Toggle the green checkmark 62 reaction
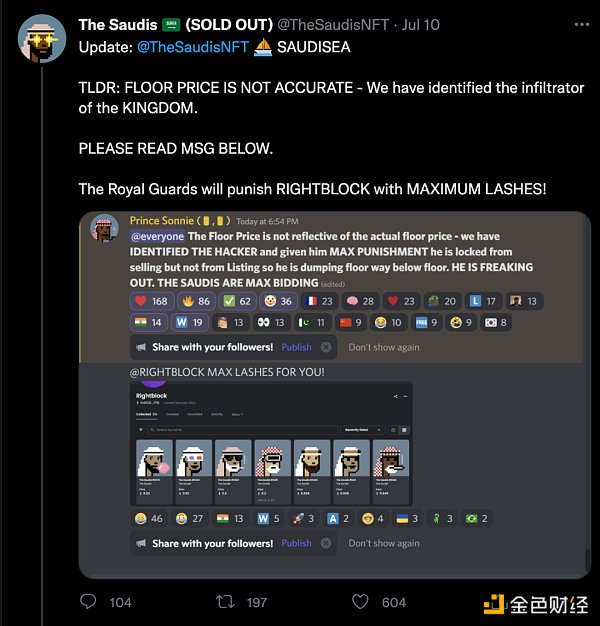This screenshot has height=626, width=600. 237,301
